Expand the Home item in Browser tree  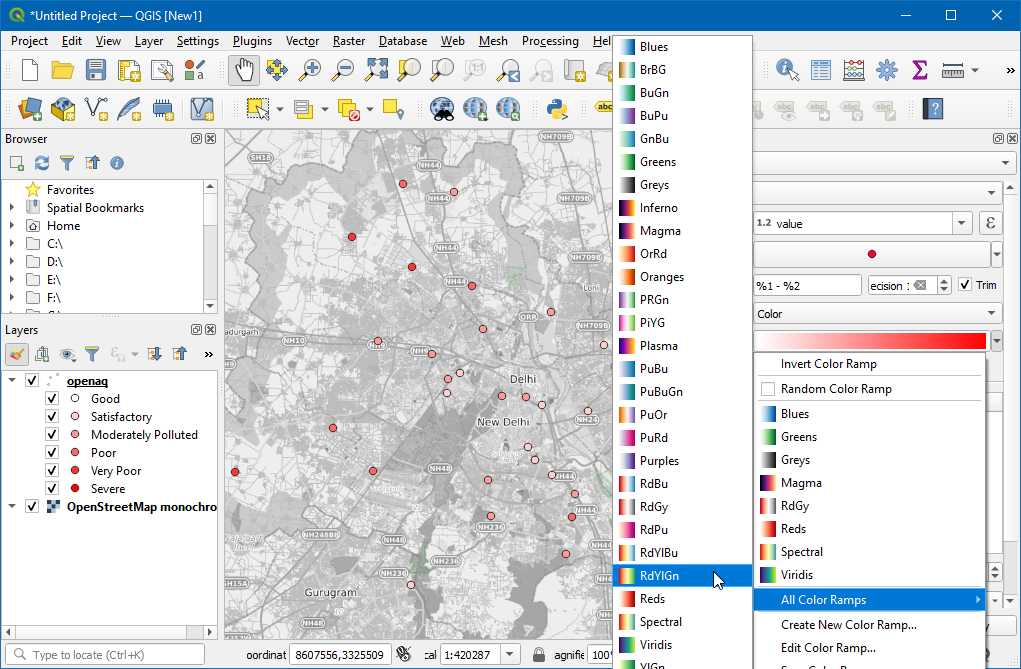pos(12,225)
